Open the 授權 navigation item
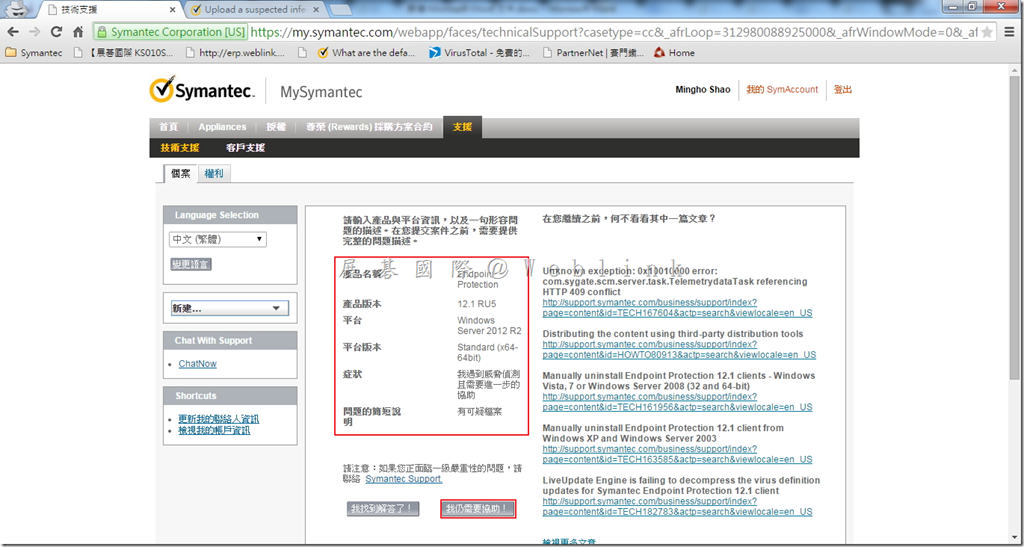 (x=276, y=127)
